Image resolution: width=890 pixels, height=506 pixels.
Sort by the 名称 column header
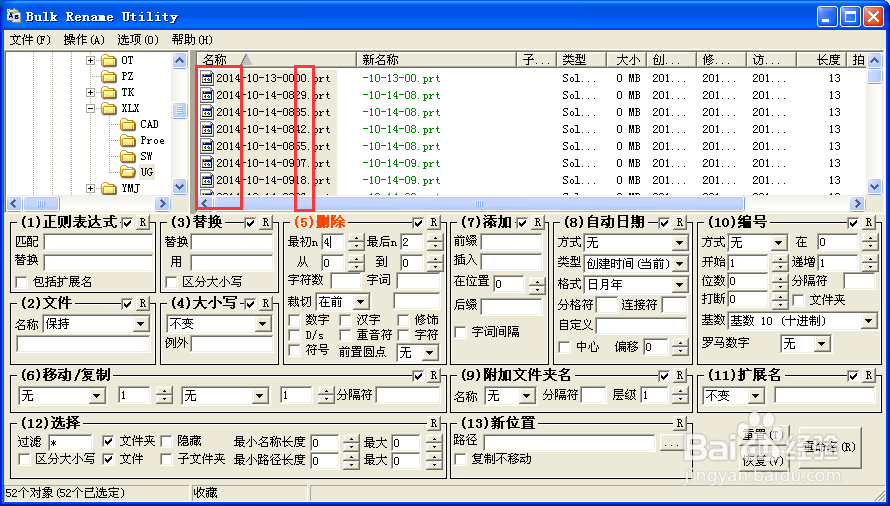[x=276, y=60]
